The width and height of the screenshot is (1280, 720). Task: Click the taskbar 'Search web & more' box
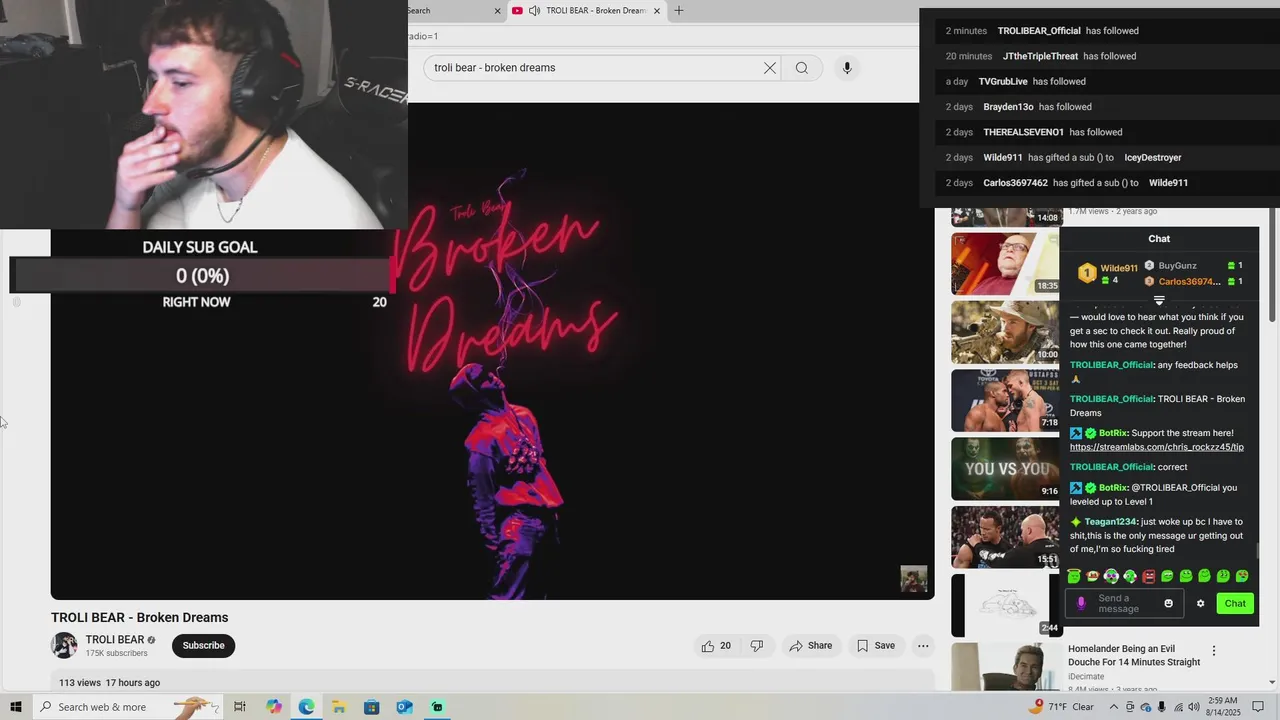pos(128,707)
